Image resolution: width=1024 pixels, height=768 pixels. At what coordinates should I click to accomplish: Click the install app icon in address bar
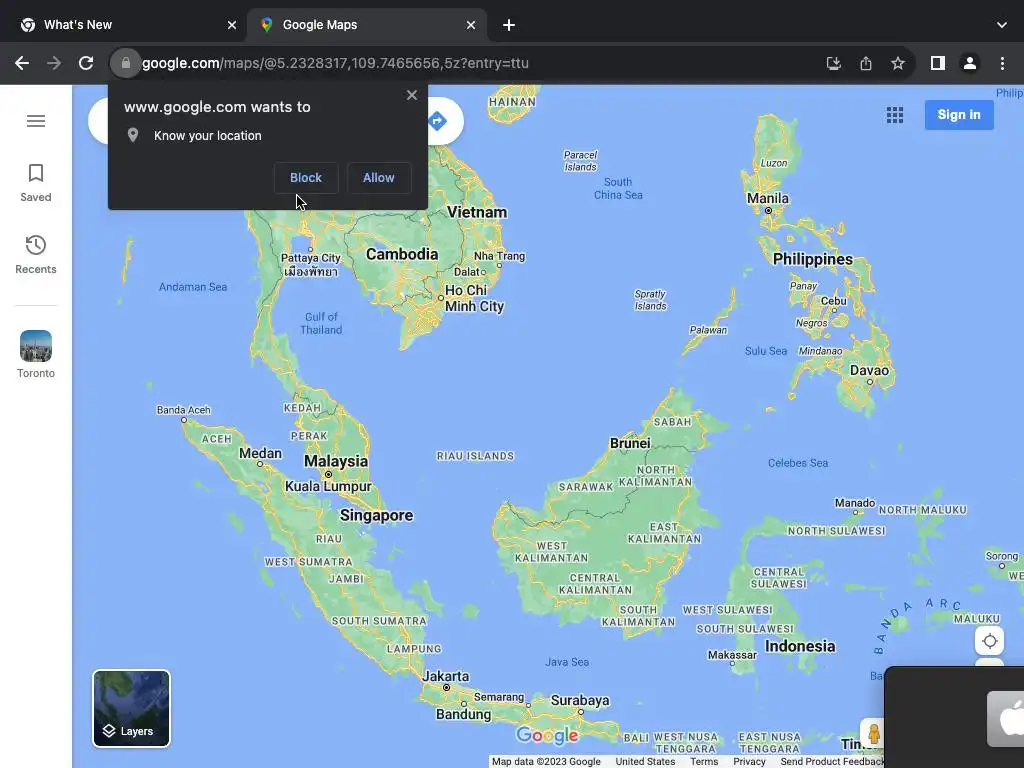click(x=833, y=63)
